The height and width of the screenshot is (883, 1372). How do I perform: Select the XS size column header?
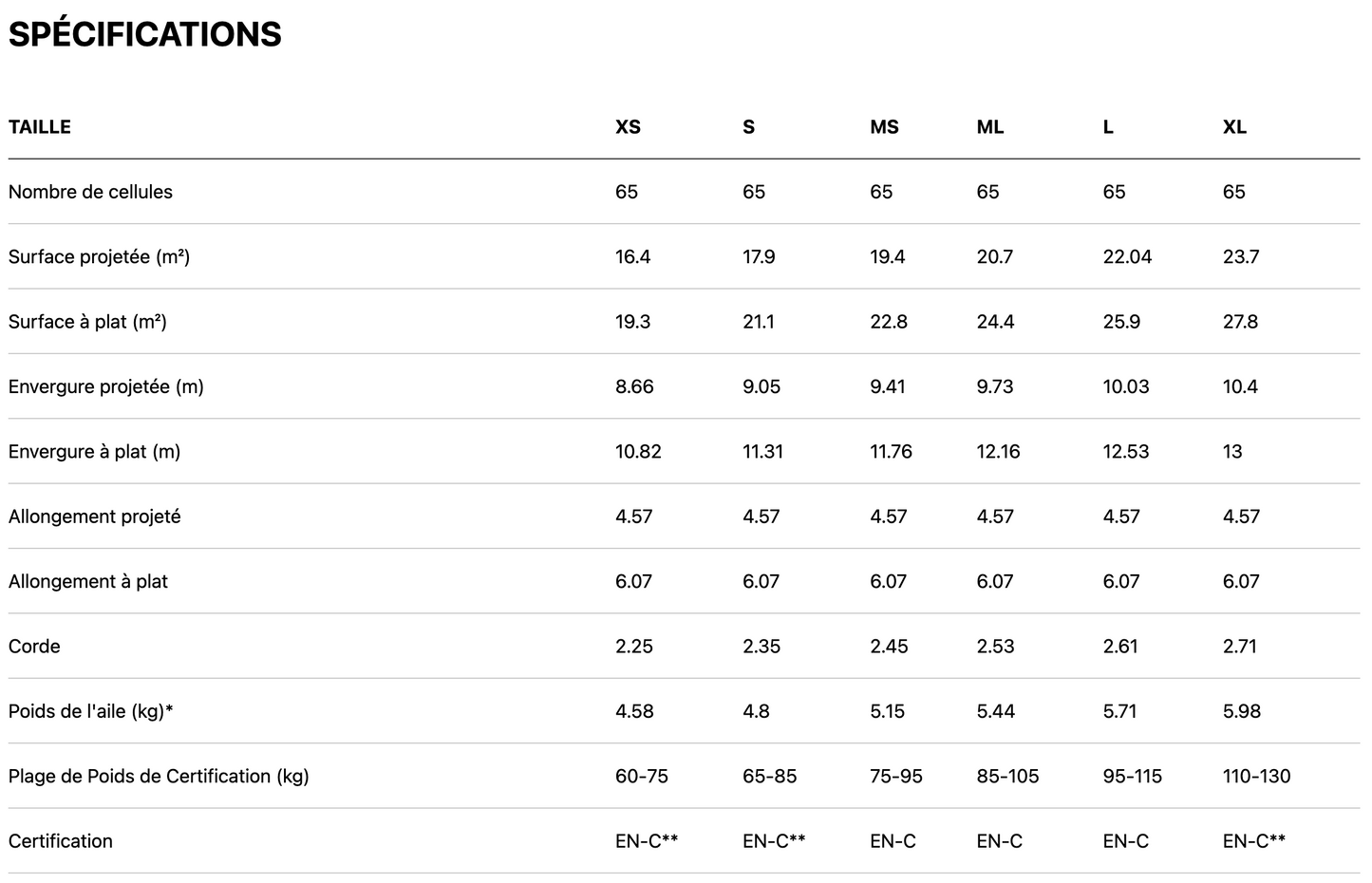(628, 127)
